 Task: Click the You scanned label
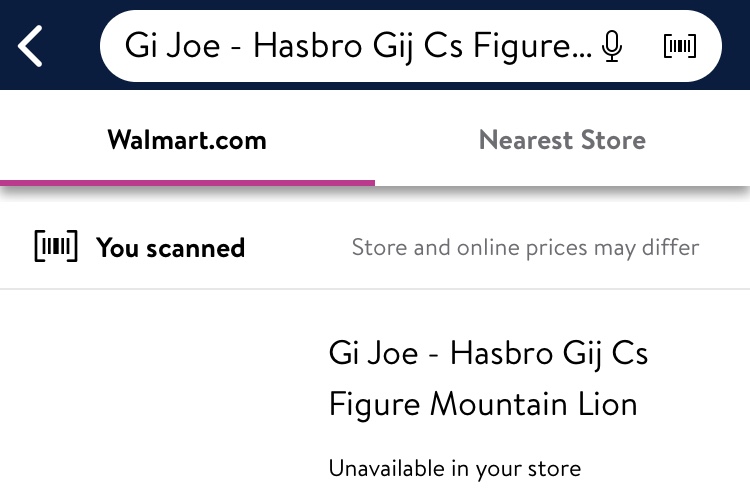click(x=170, y=248)
